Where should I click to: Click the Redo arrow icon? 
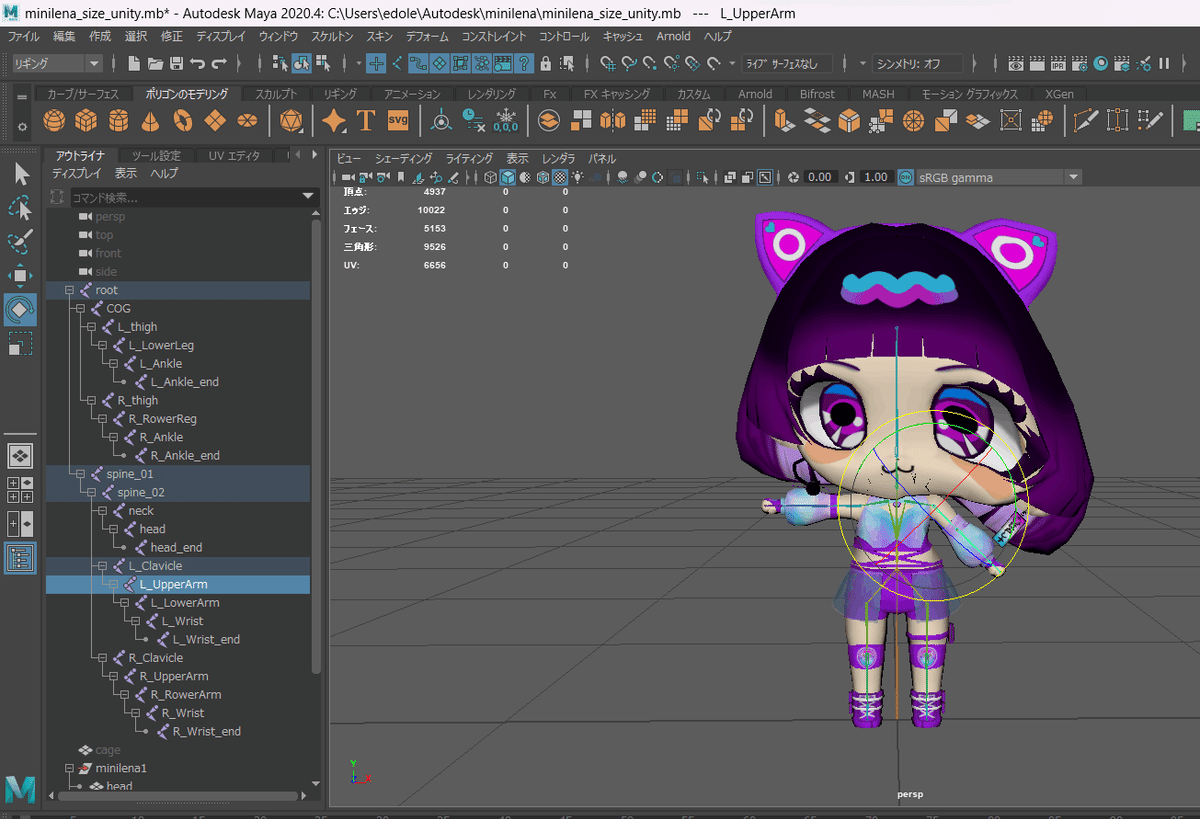(x=219, y=63)
